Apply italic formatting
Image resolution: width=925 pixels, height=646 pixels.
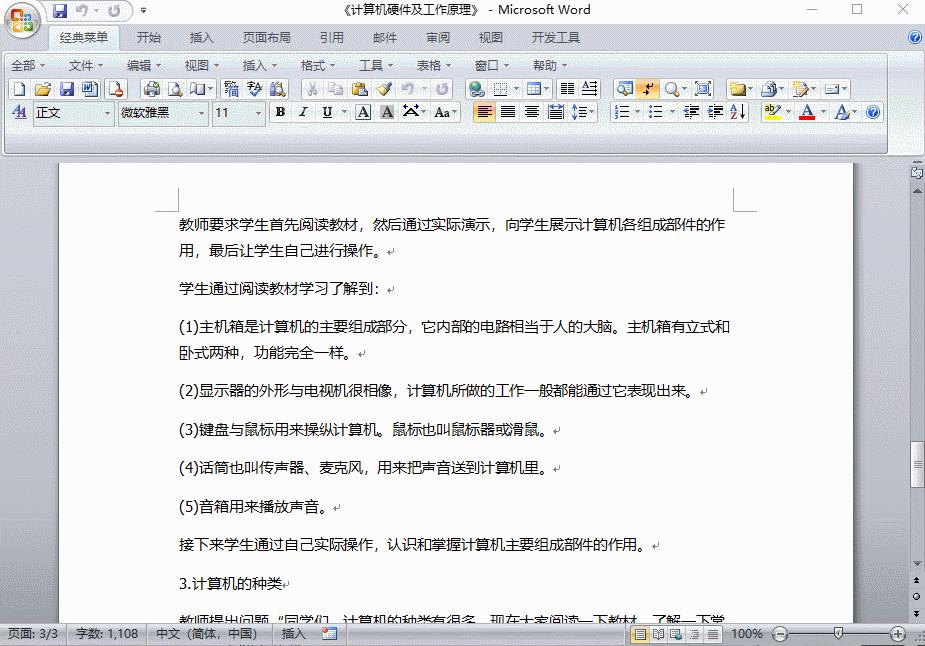(x=303, y=112)
